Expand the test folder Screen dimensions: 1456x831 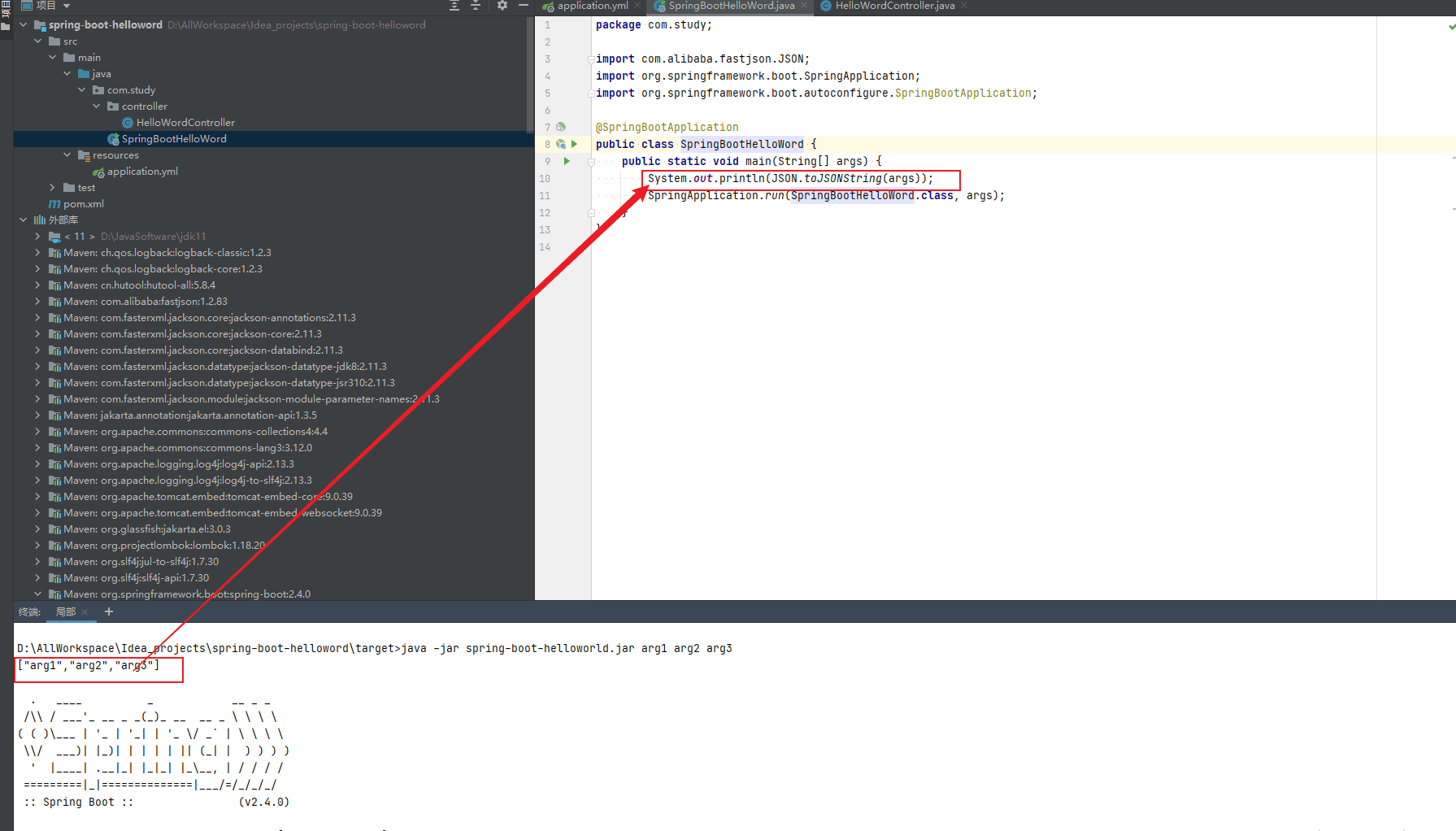(x=53, y=188)
